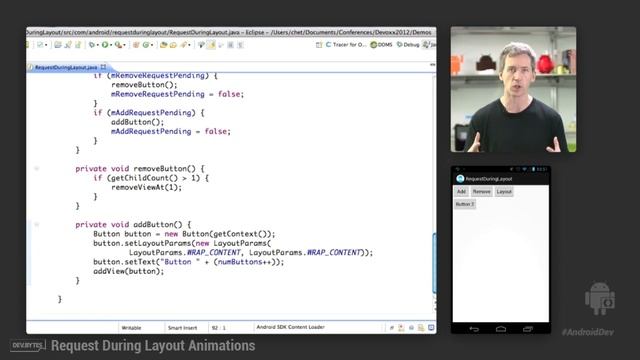Viewport: 640px width, 360px height.
Task: Collapse the removeButton() method fold marker
Action: (x=36, y=169)
